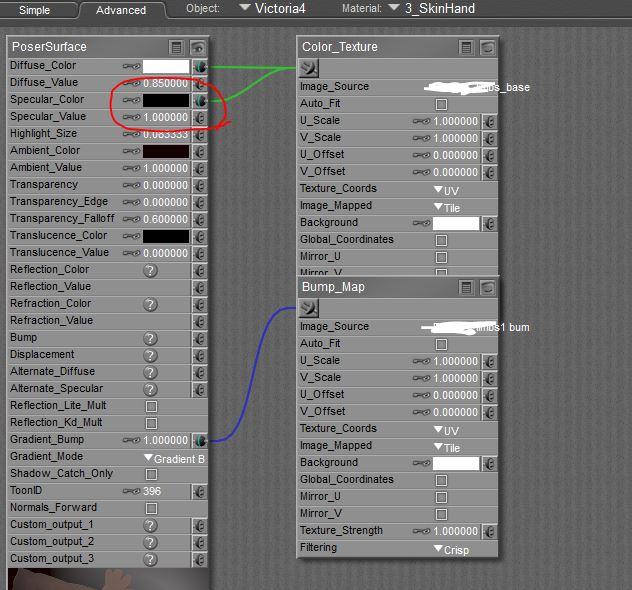
Task: Switch to the Simple tab
Action: pyautogui.click(x=35, y=10)
